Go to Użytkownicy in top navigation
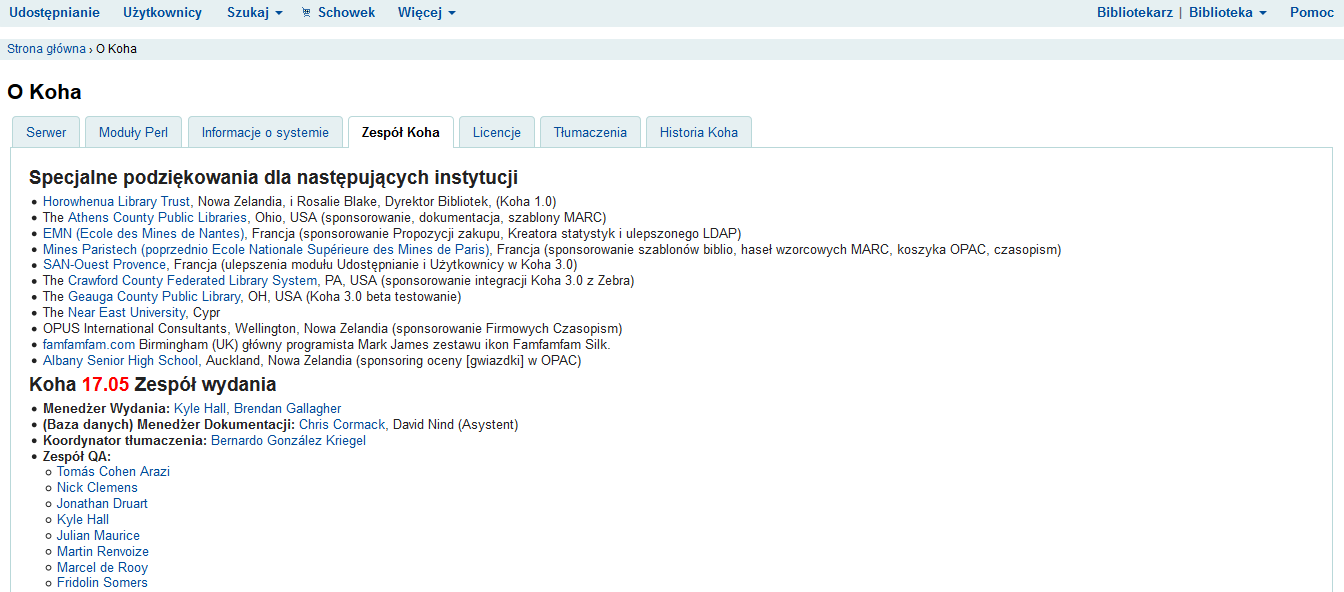The image size is (1344, 592). (162, 13)
